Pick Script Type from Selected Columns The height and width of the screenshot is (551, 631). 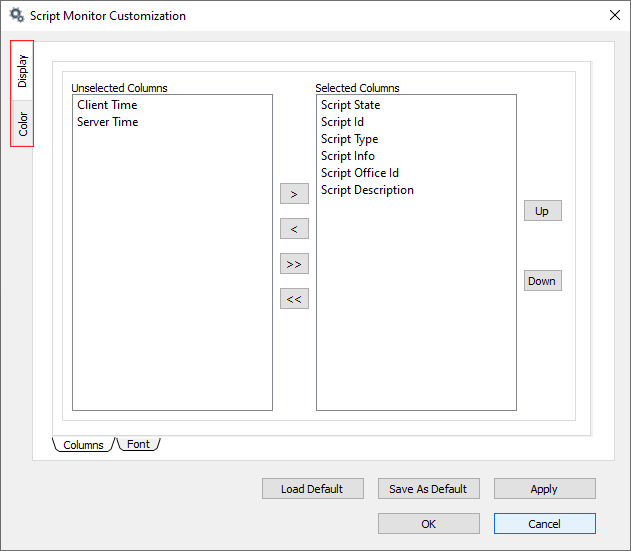coord(349,139)
